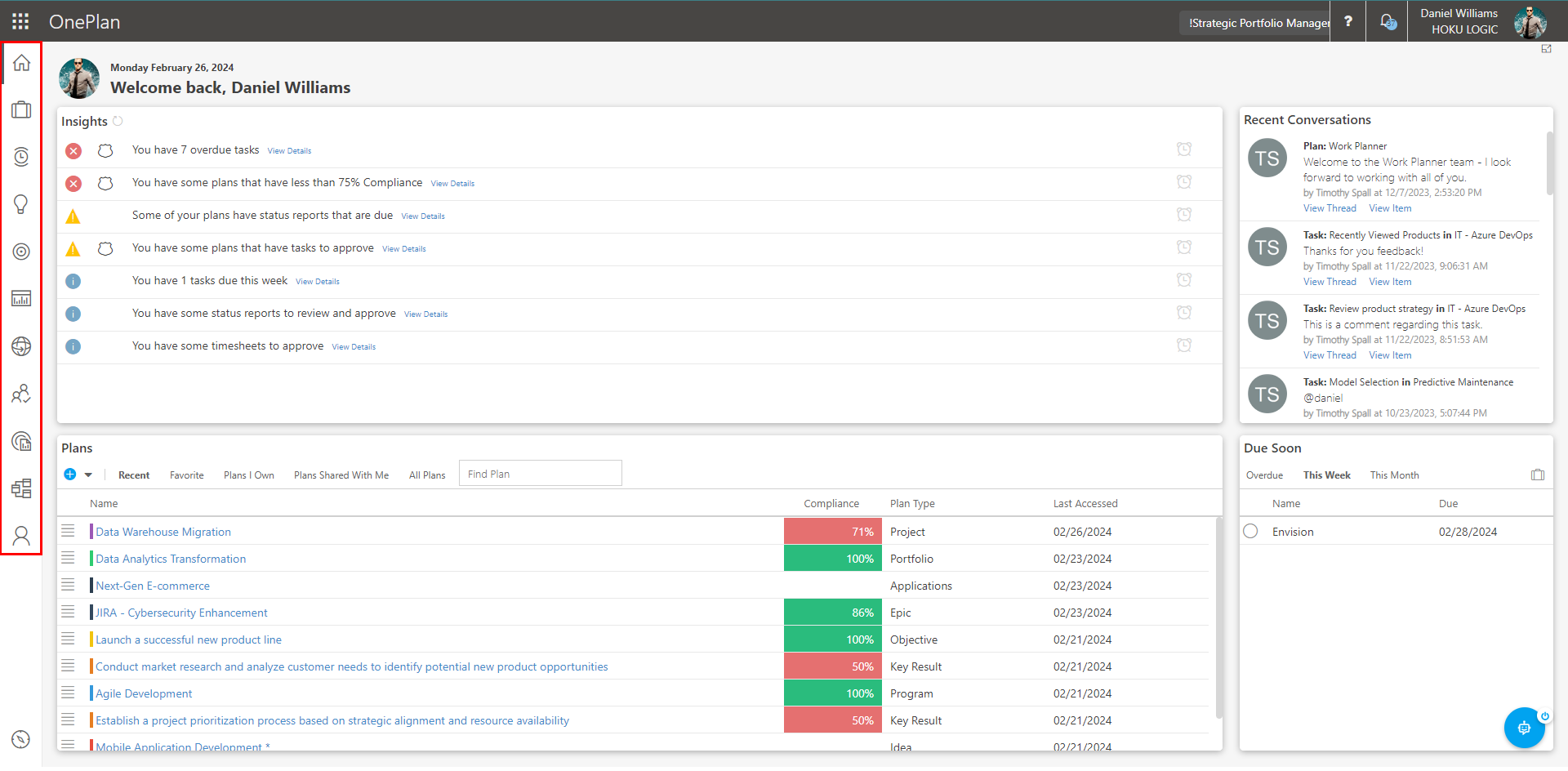
Task: Toggle the alarm on the timesheets approval insight
Action: click(1183, 345)
